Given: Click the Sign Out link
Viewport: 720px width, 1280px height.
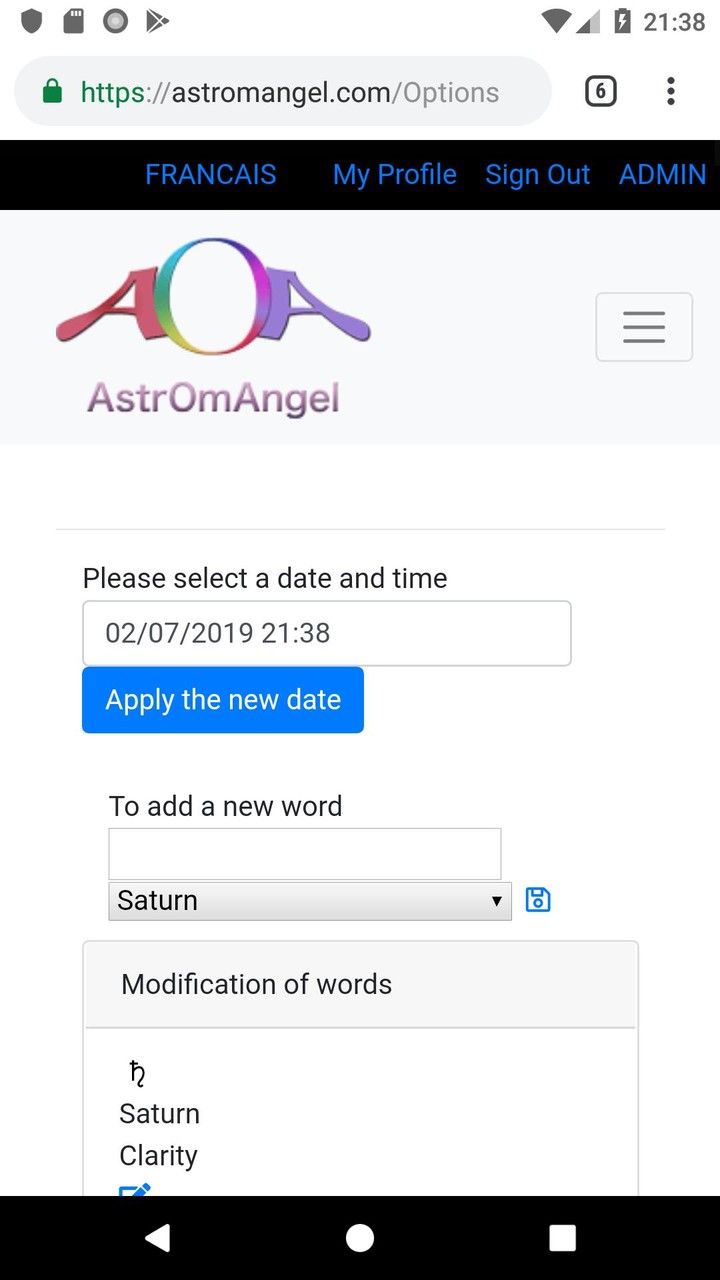Looking at the screenshot, I should coord(537,175).
